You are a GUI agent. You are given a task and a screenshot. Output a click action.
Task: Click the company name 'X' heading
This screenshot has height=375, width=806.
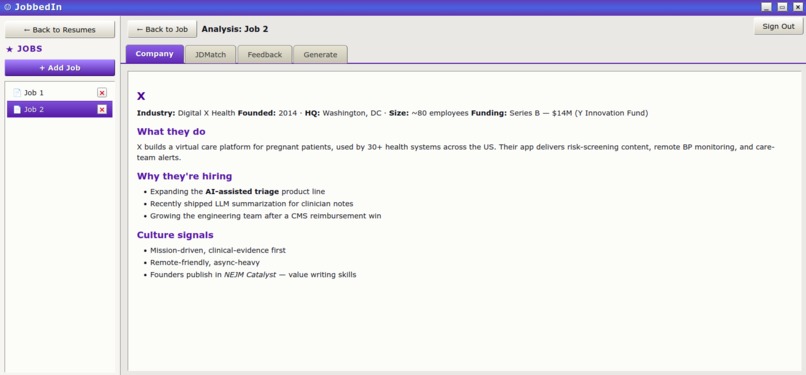click(141, 96)
